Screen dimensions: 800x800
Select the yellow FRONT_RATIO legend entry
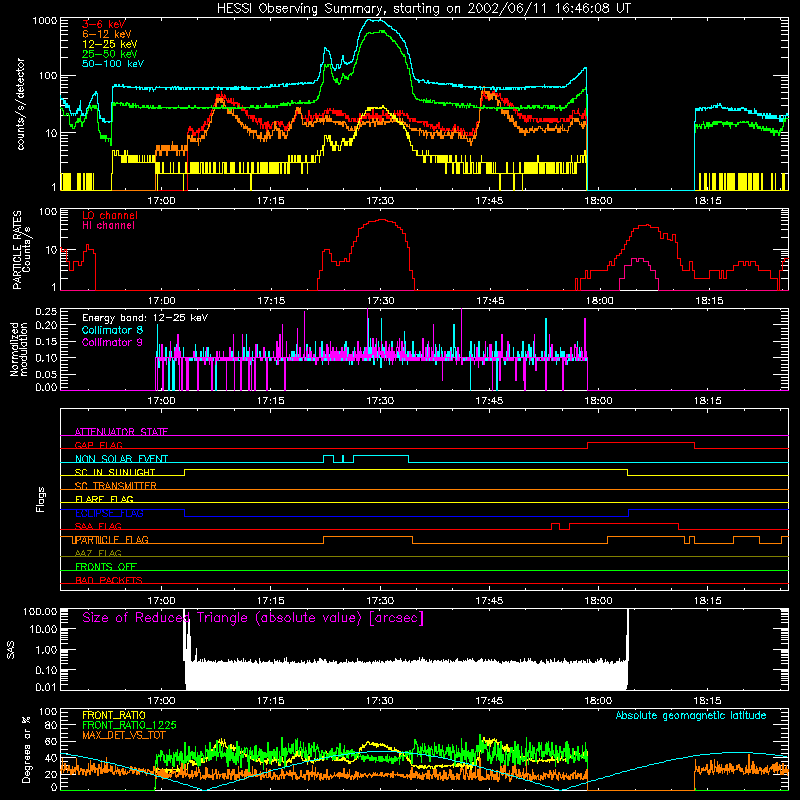(x=114, y=716)
